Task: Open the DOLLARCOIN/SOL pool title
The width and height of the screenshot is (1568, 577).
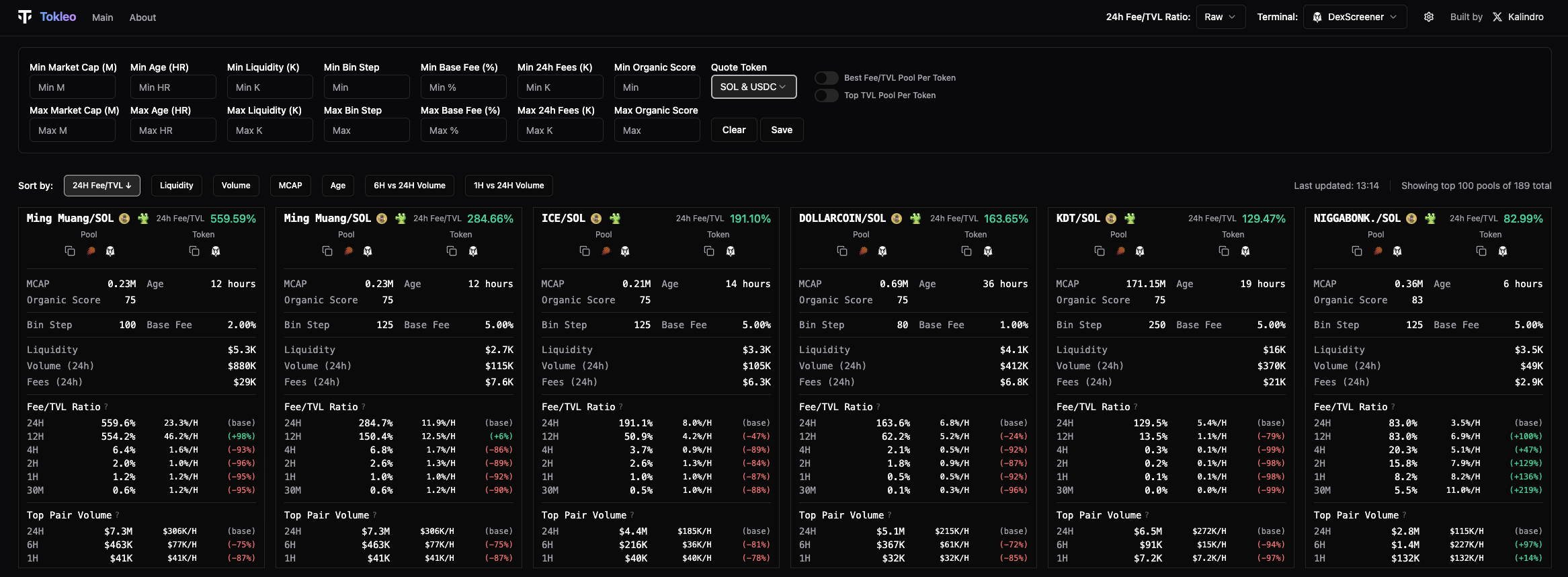Action: [x=842, y=219]
